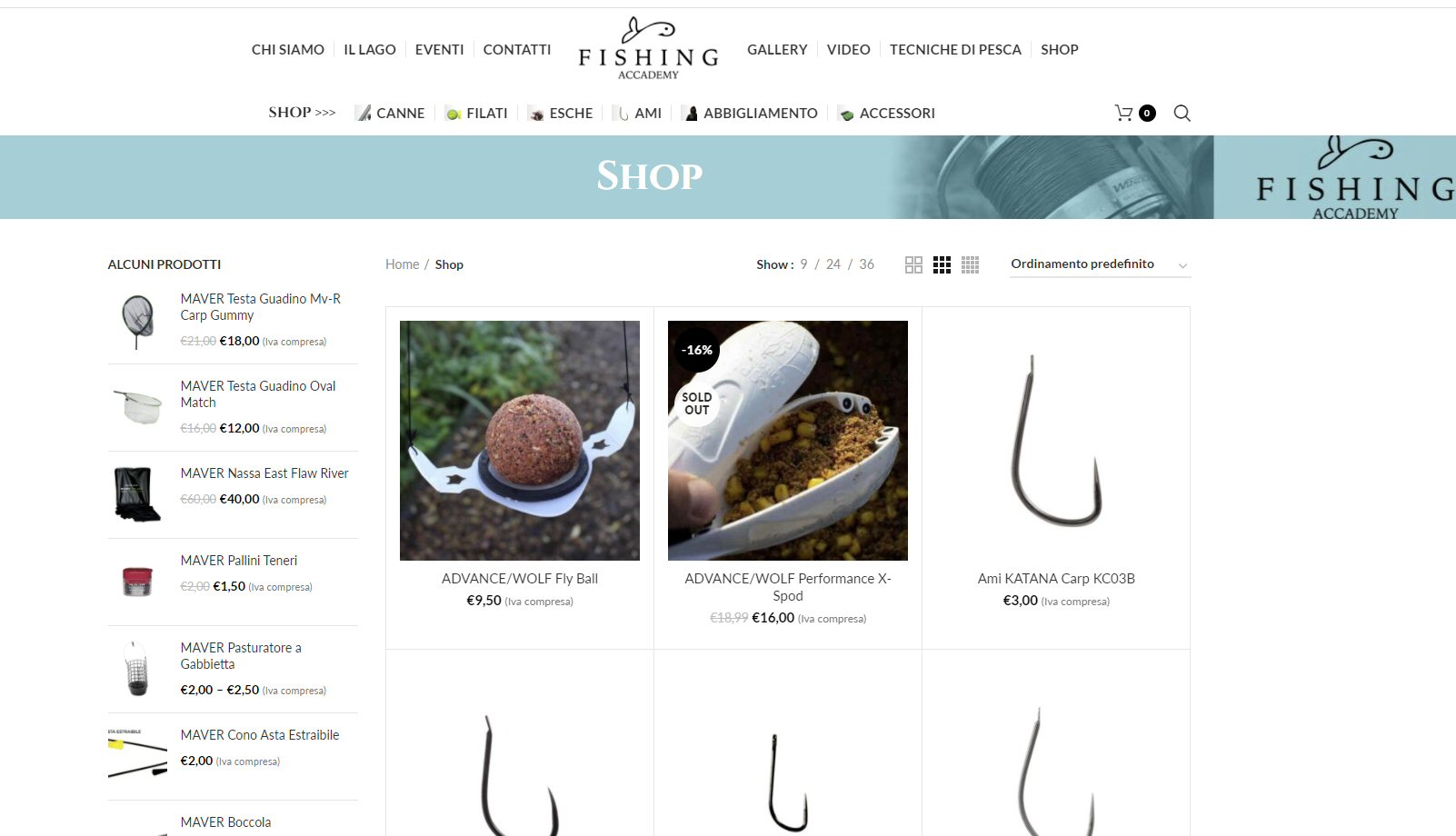This screenshot has height=836, width=1456.
Task: Open the Ordinamento predefinito sorting dropdown
Action: point(1100,264)
